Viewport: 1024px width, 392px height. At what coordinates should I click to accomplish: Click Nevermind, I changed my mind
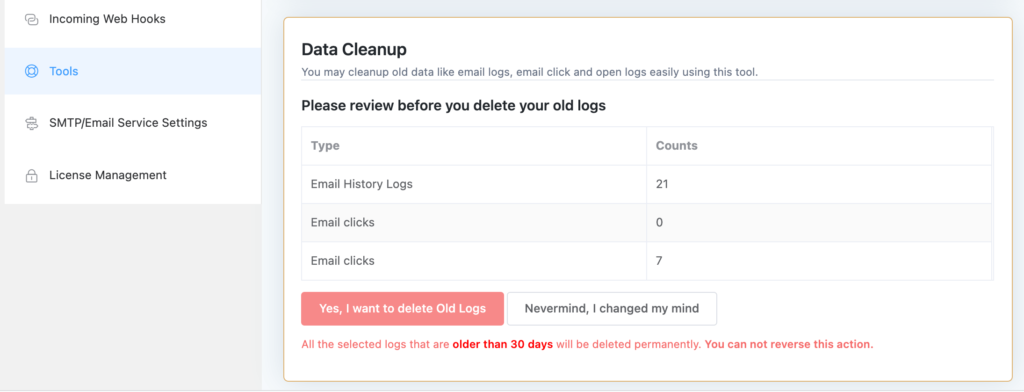(612, 308)
